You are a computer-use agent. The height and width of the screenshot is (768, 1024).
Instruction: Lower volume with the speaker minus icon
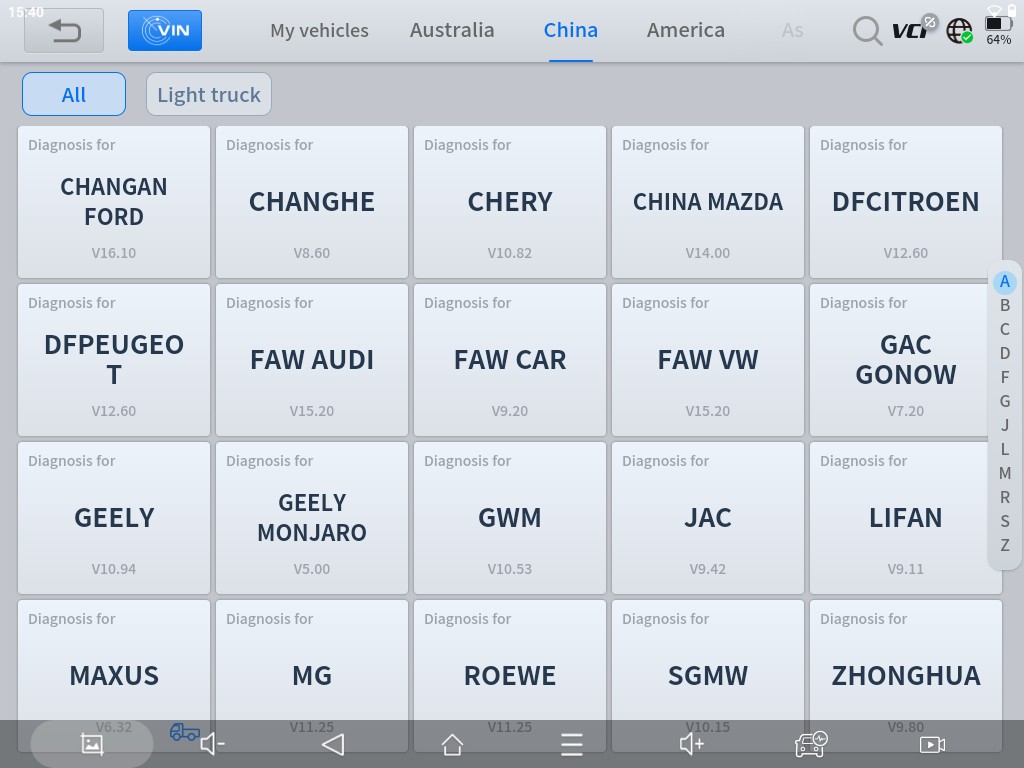(x=212, y=744)
